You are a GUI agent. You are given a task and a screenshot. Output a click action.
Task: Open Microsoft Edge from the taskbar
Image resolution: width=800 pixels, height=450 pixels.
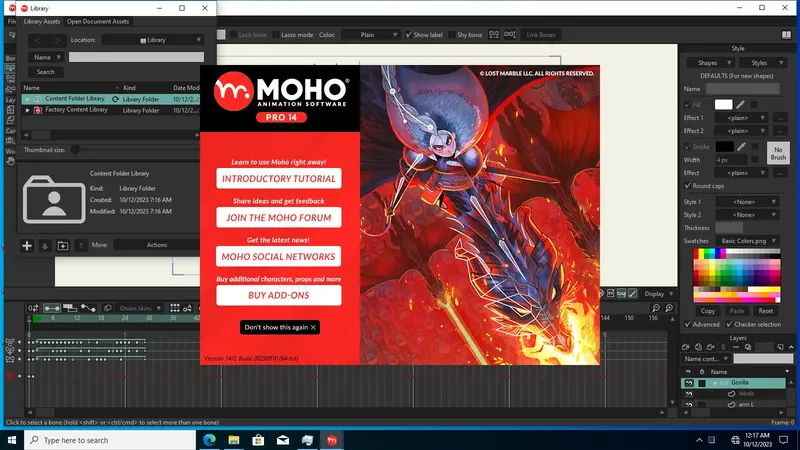click(209, 440)
